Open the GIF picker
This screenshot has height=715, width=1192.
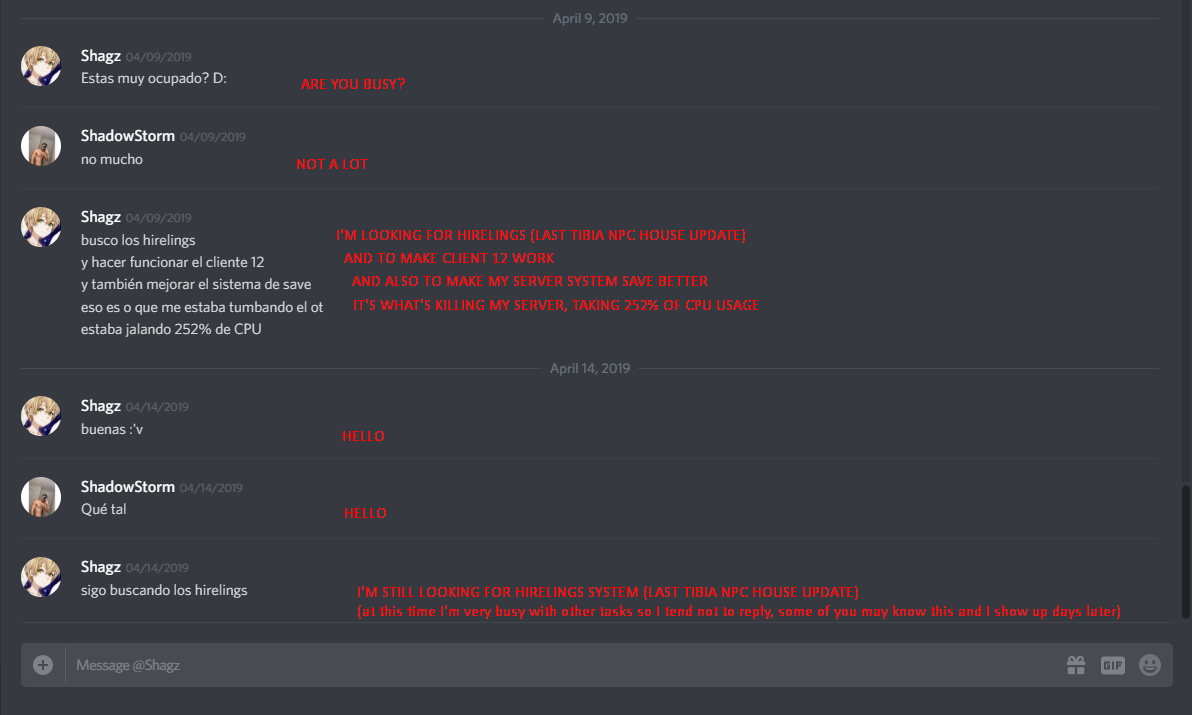(1112, 666)
